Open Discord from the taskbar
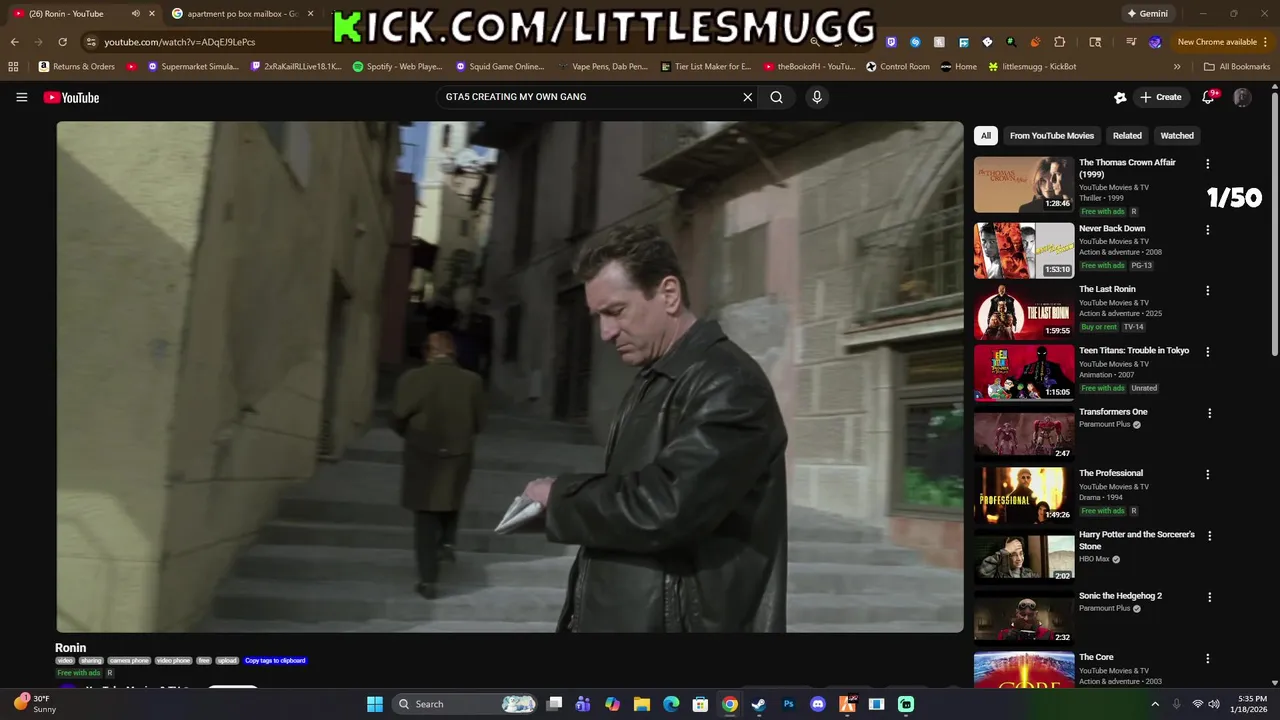 pyautogui.click(x=818, y=704)
